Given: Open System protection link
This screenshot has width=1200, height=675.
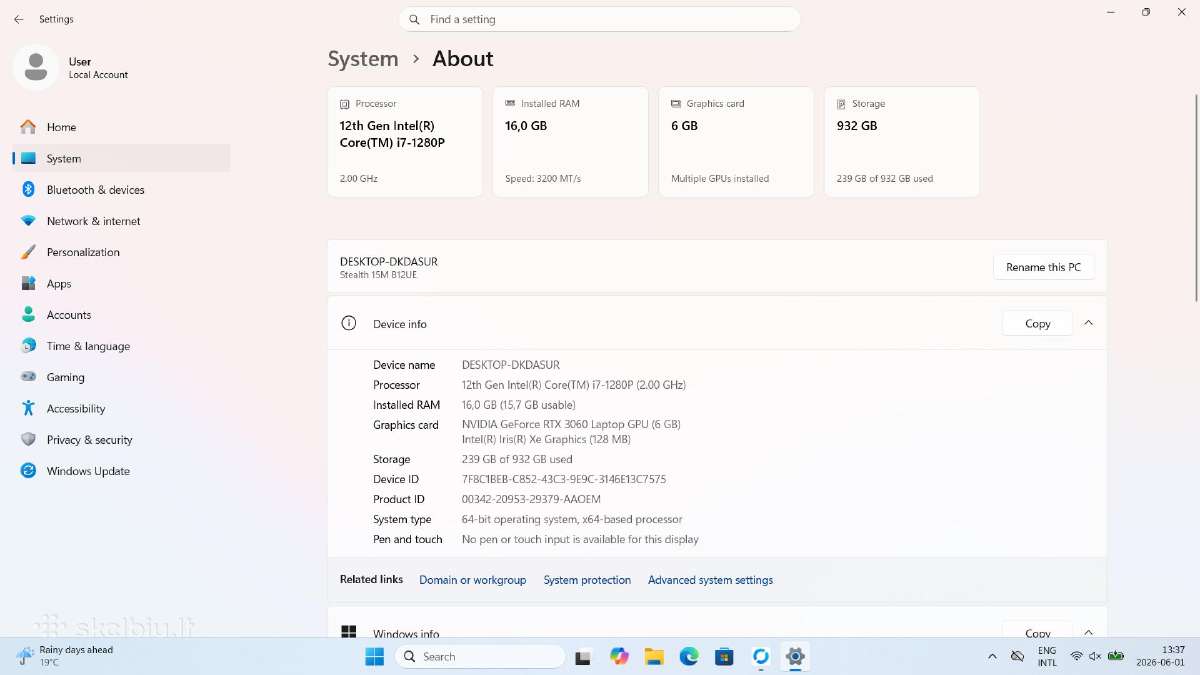Looking at the screenshot, I should coord(587,580).
